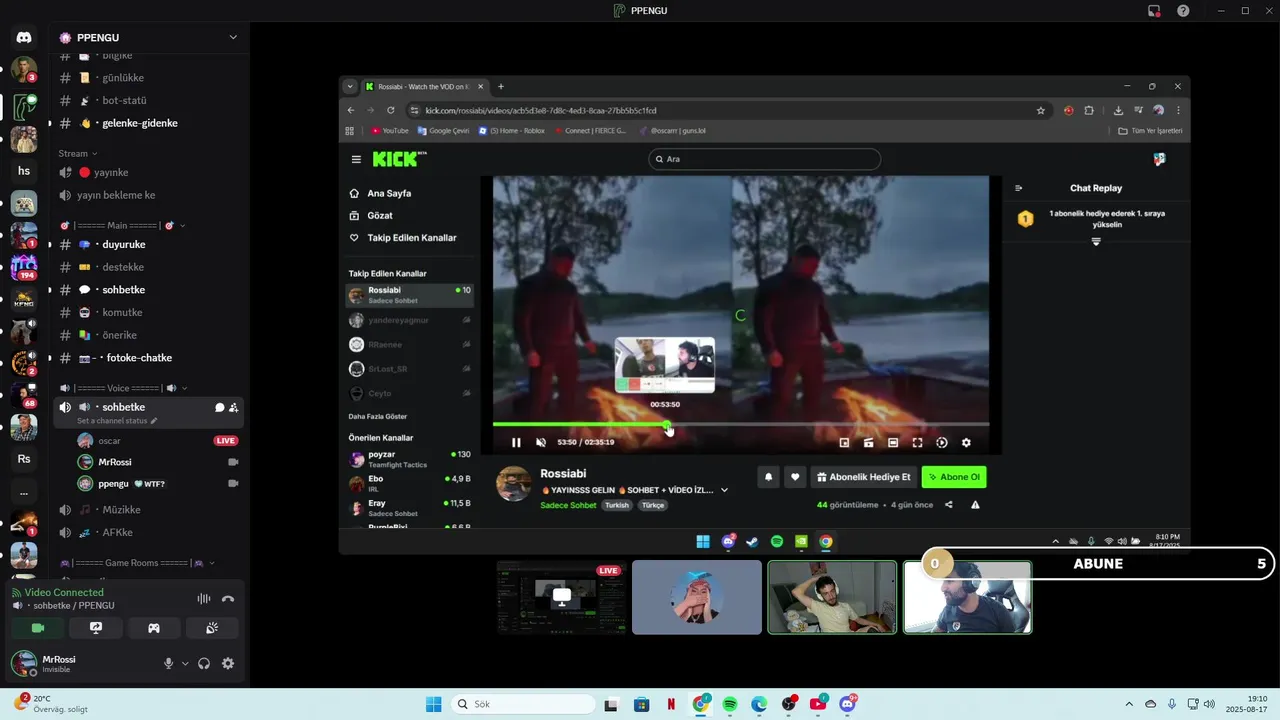This screenshot has height=720, width=1280.
Task: Click Set a channel status
Action: (117, 421)
